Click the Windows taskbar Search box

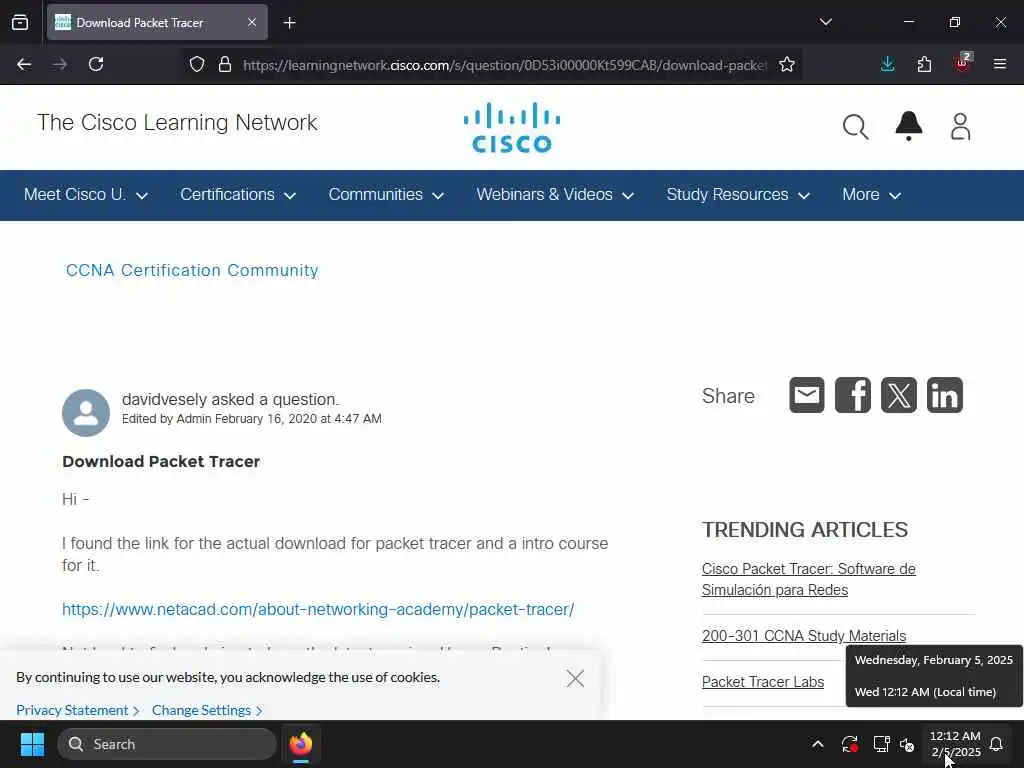coord(167,744)
